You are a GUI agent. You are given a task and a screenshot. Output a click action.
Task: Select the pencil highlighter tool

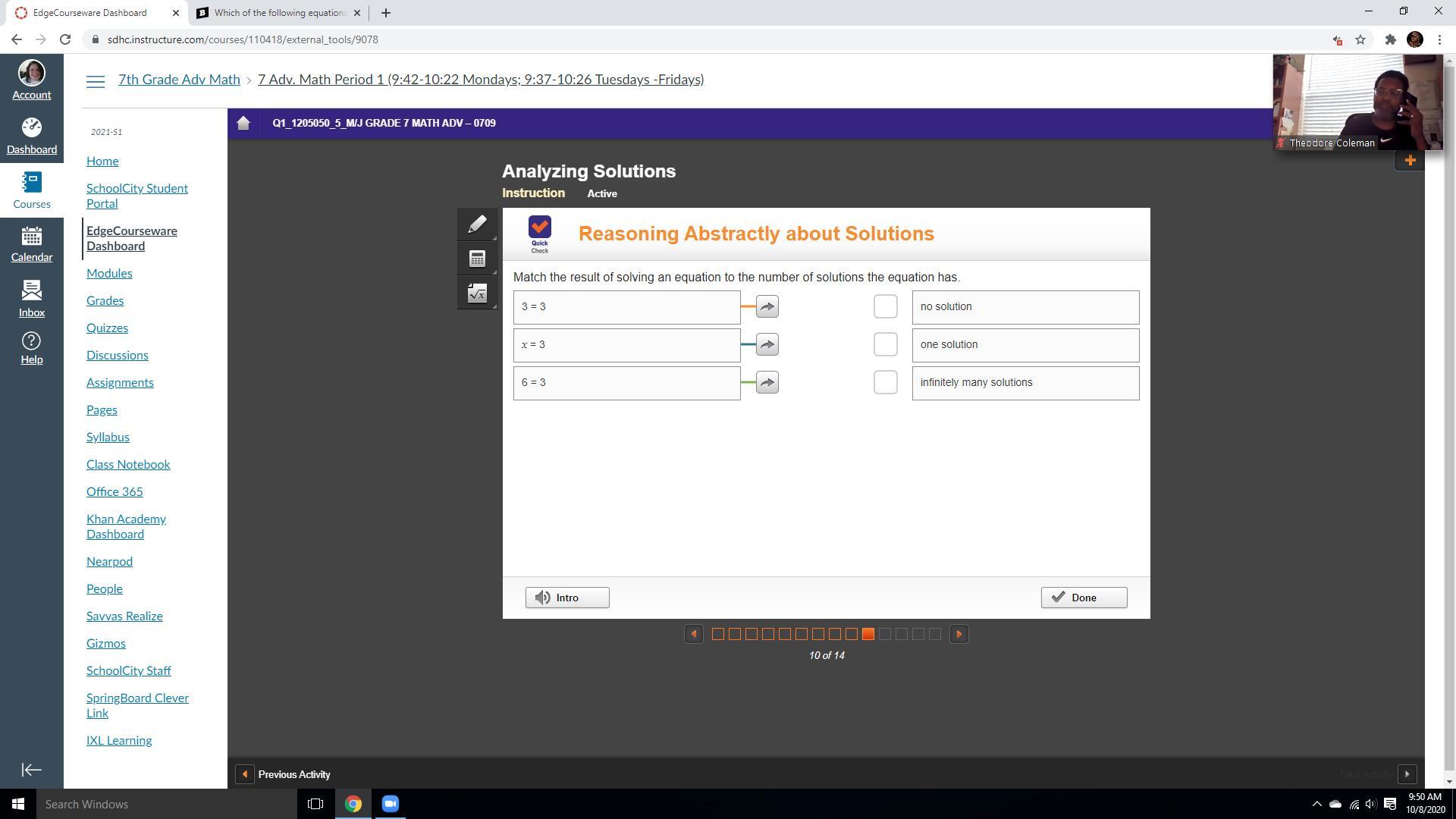(477, 224)
